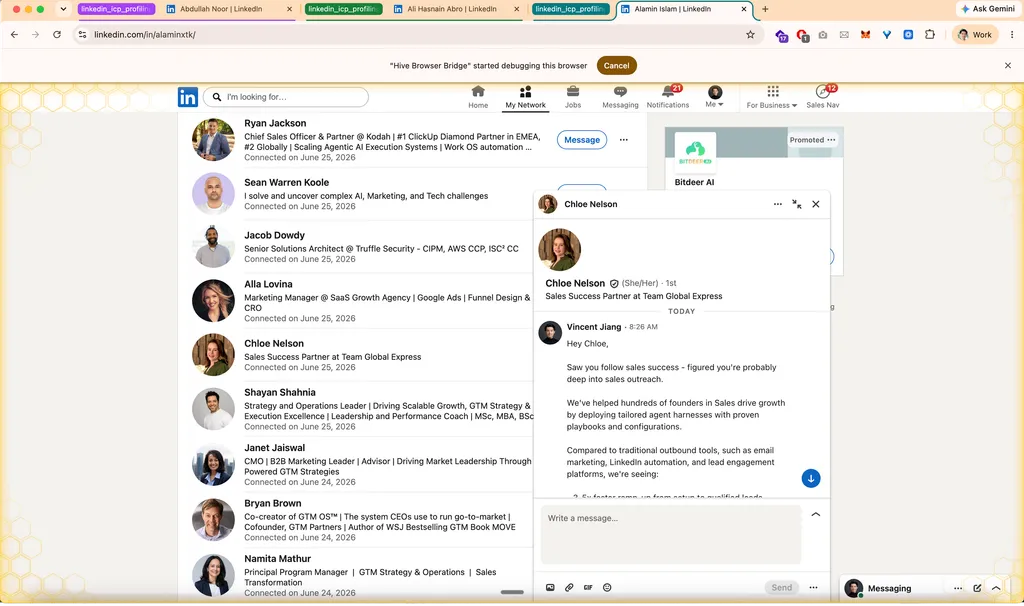Open Chloe Nelson's profile name in chat
1024x606 pixels.
pos(575,283)
